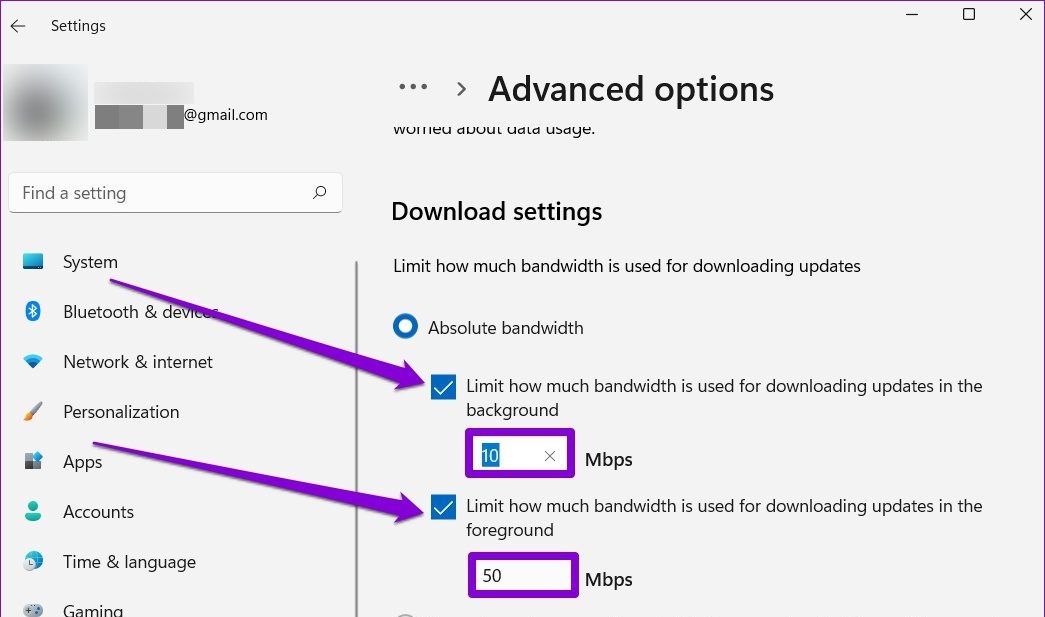Viewport: 1045px width, 617px height.
Task: Click the Download settings heading
Action: pyautogui.click(x=497, y=211)
